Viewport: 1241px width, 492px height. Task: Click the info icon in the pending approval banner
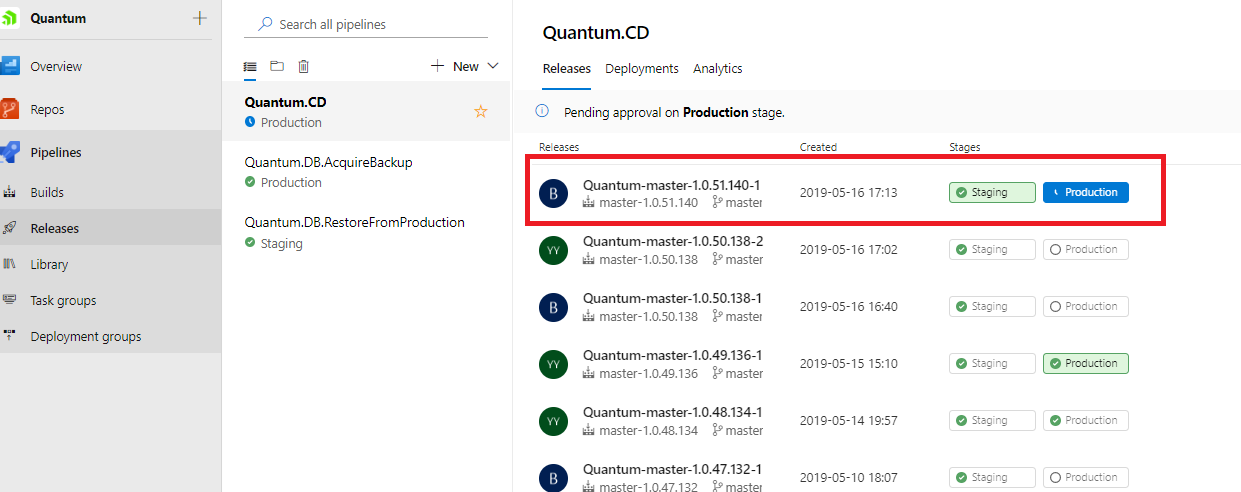(542, 112)
